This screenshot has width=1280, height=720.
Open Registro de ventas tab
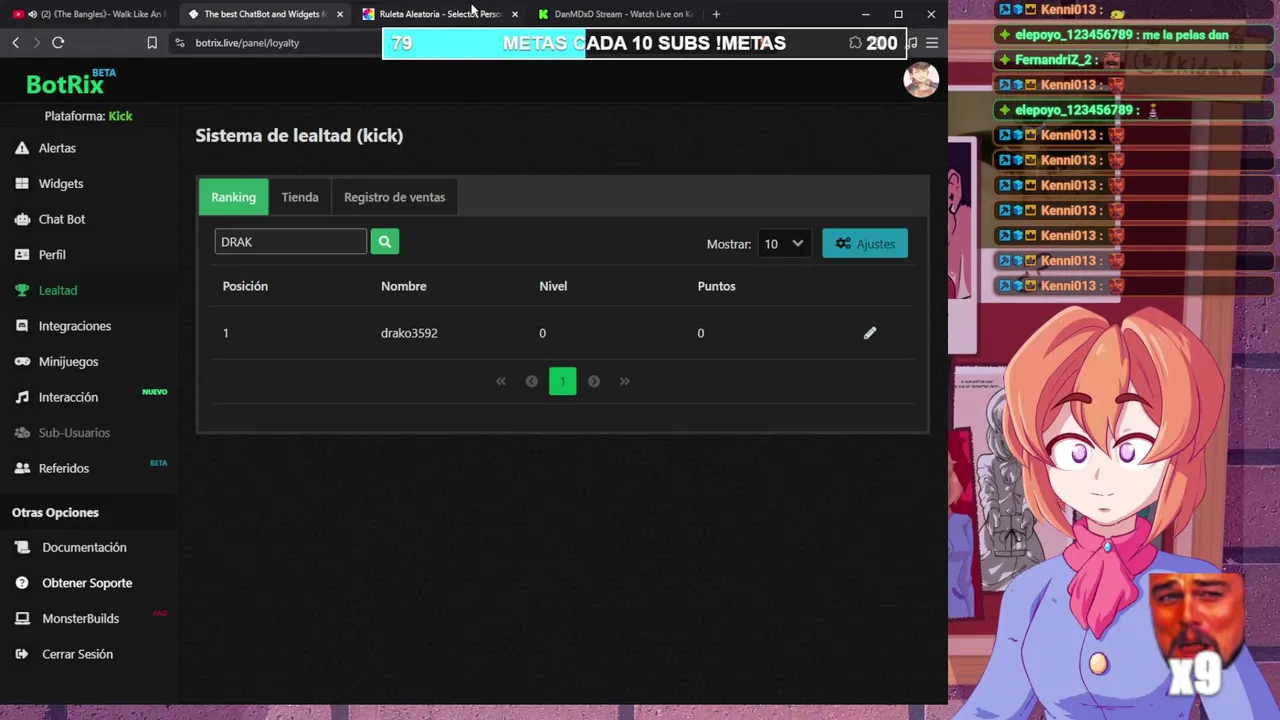pyautogui.click(x=394, y=197)
